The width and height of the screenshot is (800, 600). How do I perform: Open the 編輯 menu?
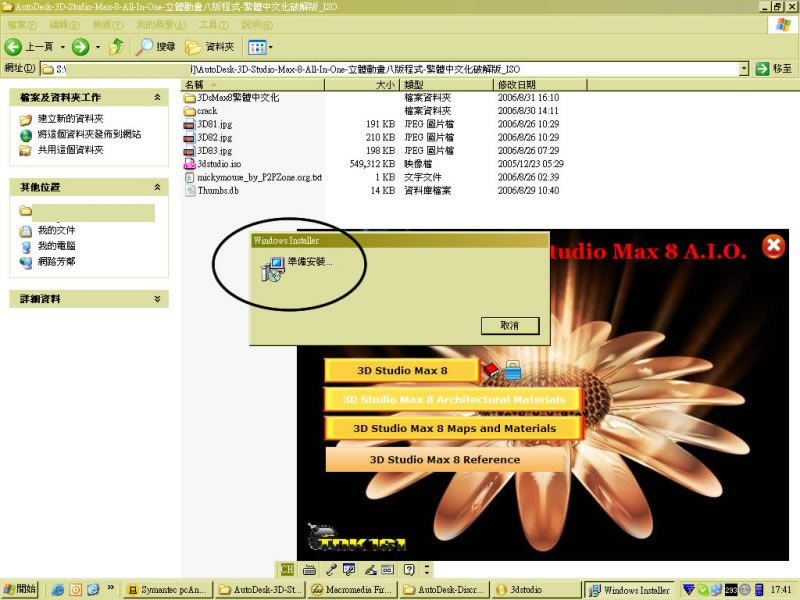(64, 25)
